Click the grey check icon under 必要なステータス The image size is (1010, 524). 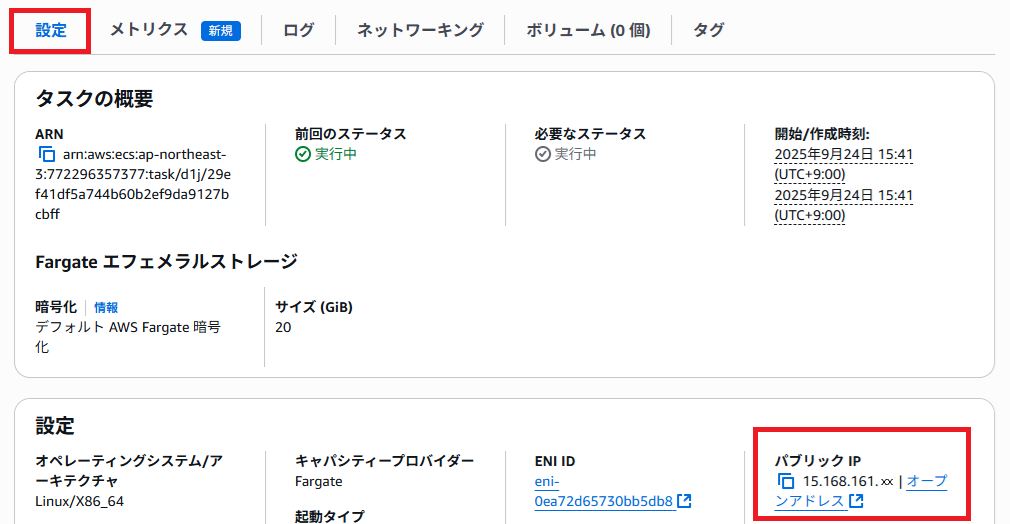pos(543,154)
